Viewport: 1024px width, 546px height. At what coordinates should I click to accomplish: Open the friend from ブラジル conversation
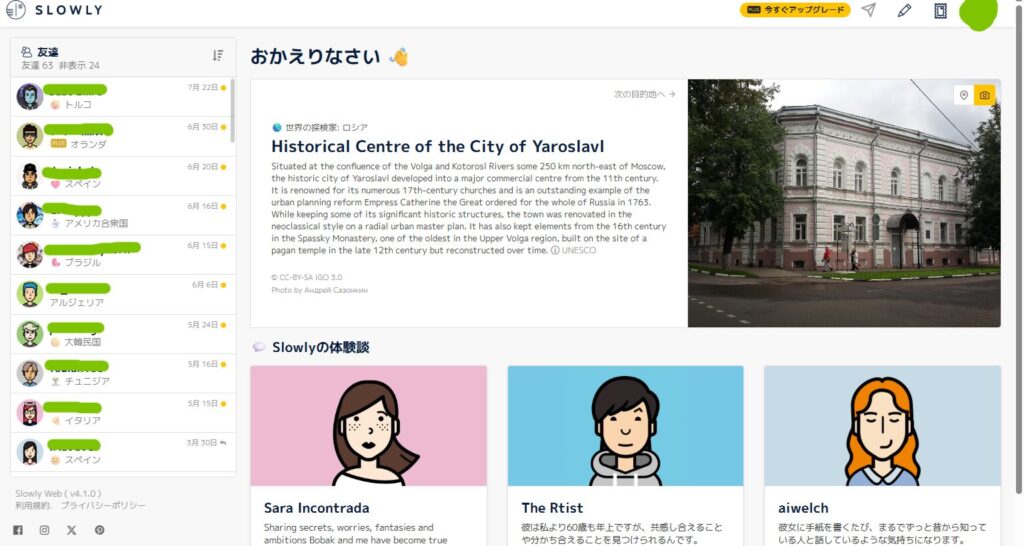122,255
